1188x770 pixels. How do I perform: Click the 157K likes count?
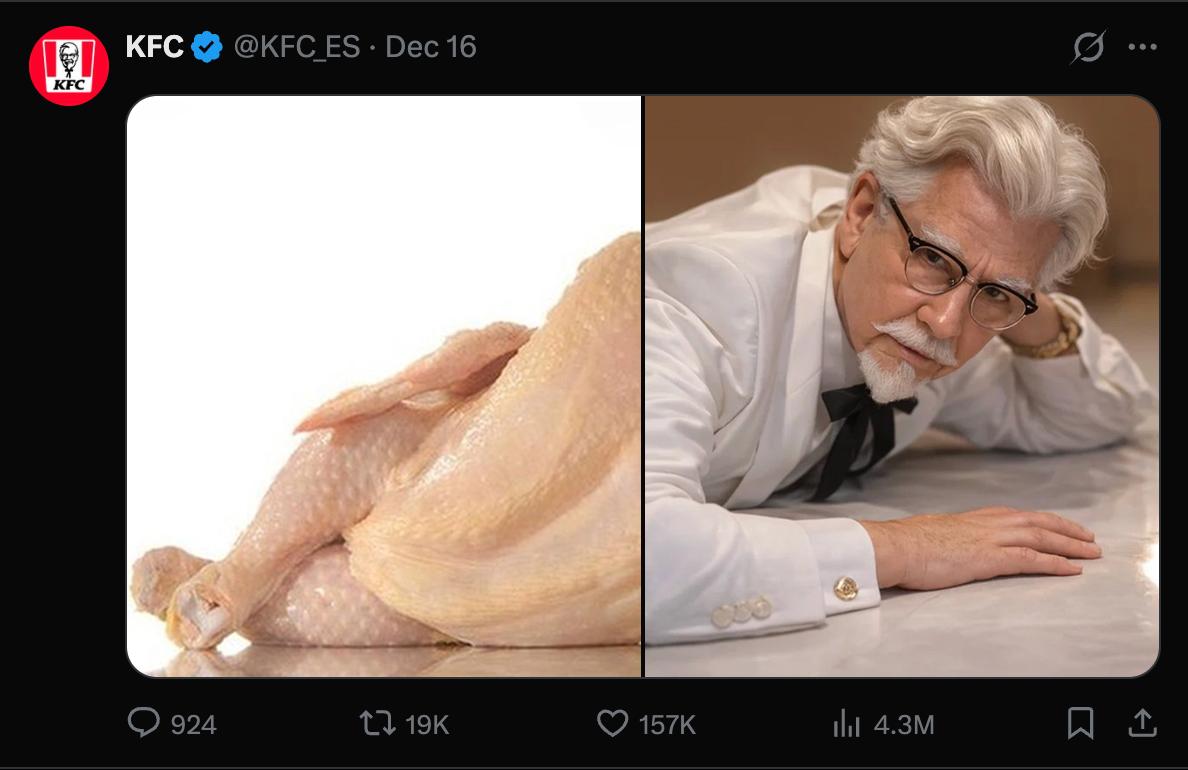tap(667, 724)
